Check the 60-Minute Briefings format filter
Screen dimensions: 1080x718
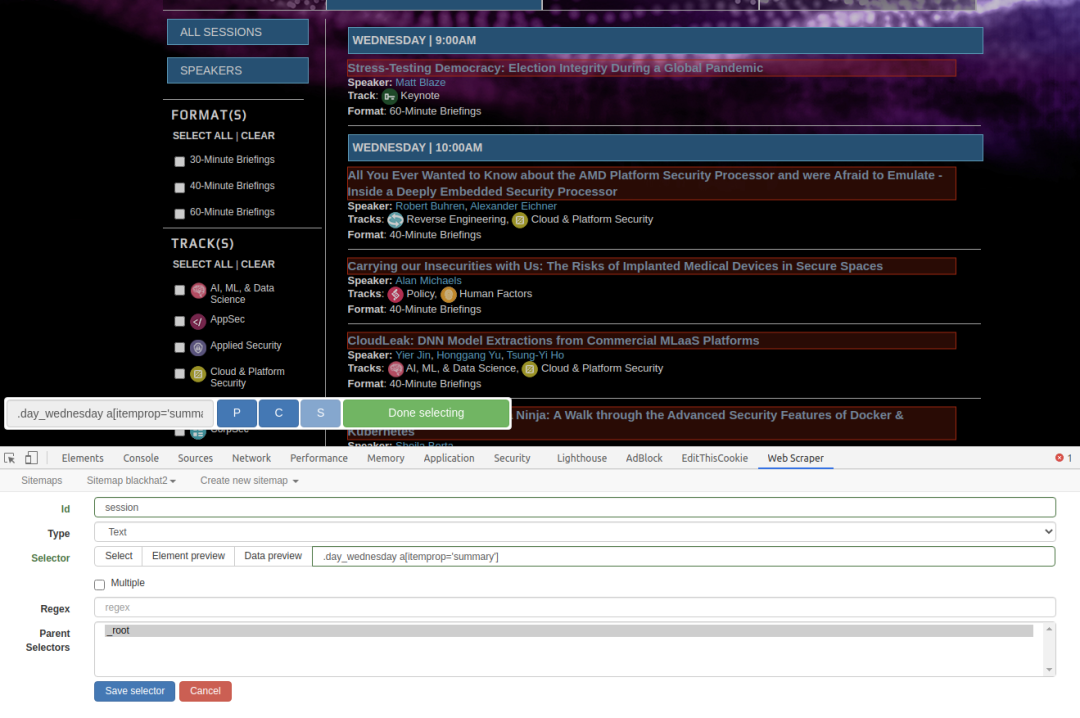point(180,213)
